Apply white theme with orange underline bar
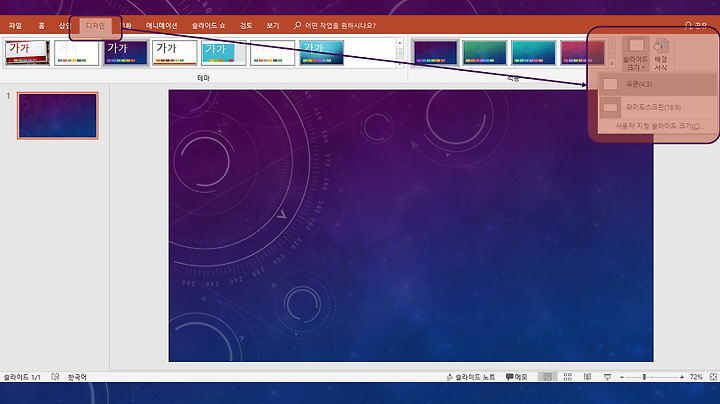 coord(174,53)
